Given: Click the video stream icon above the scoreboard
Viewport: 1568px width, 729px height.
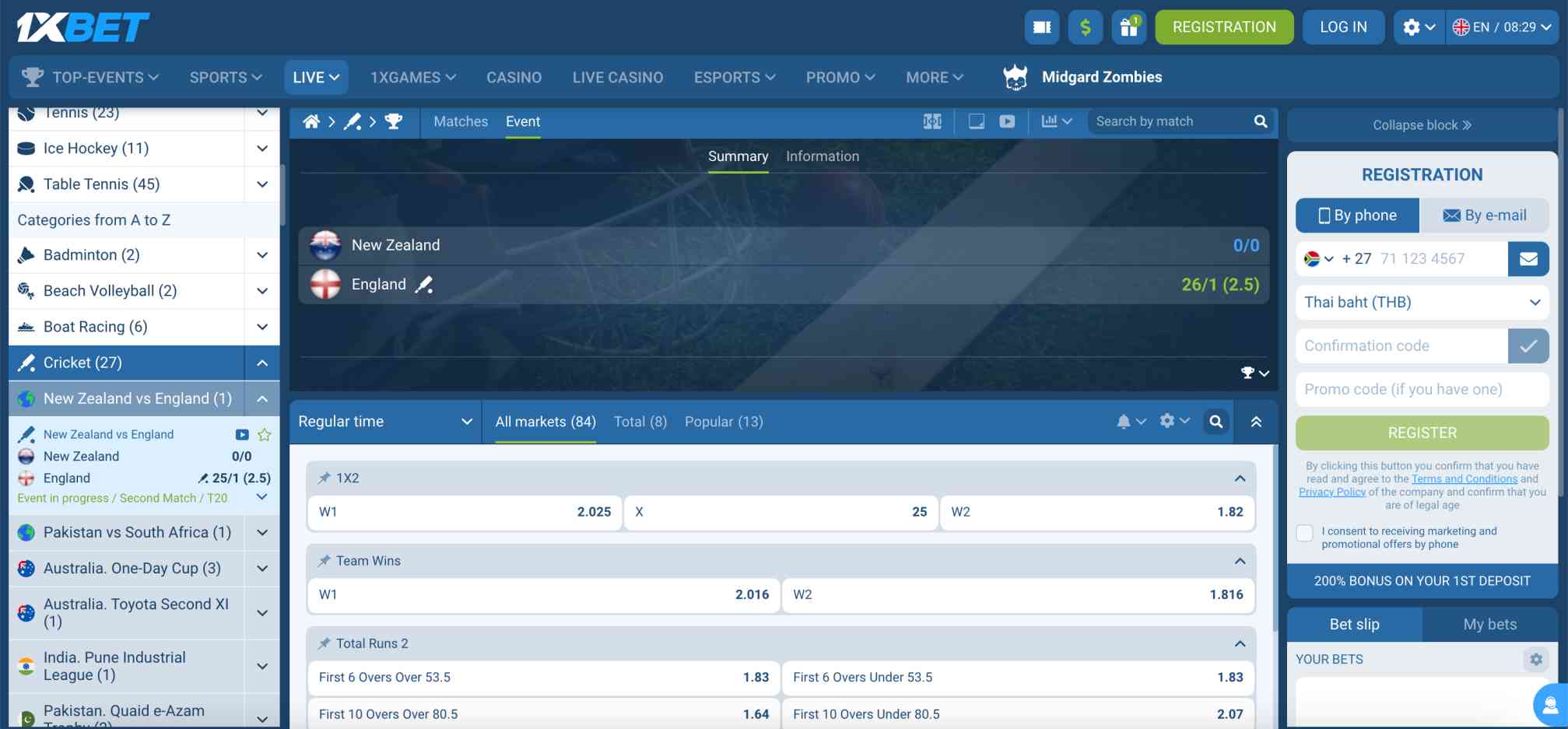Looking at the screenshot, I should pyautogui.click(x=1008, y=121).
